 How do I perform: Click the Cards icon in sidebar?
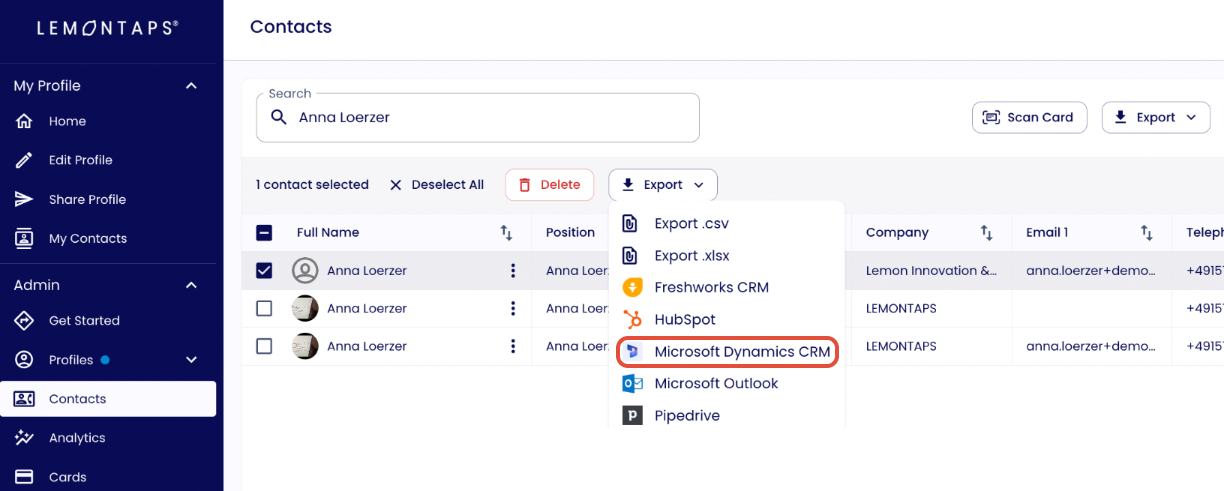click(x=24, y=477)
